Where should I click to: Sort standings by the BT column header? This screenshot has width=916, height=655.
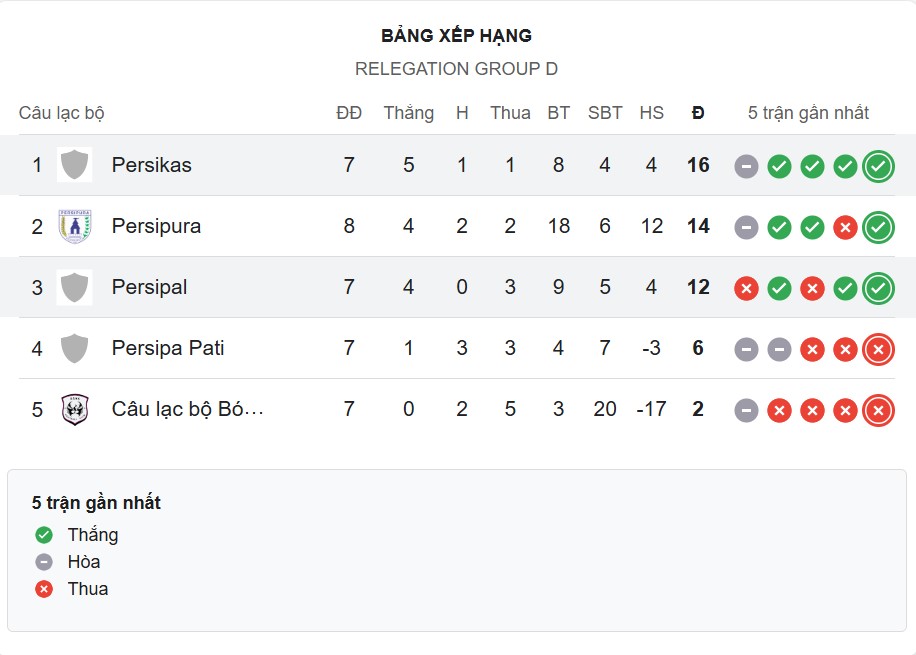pos(558,113)
